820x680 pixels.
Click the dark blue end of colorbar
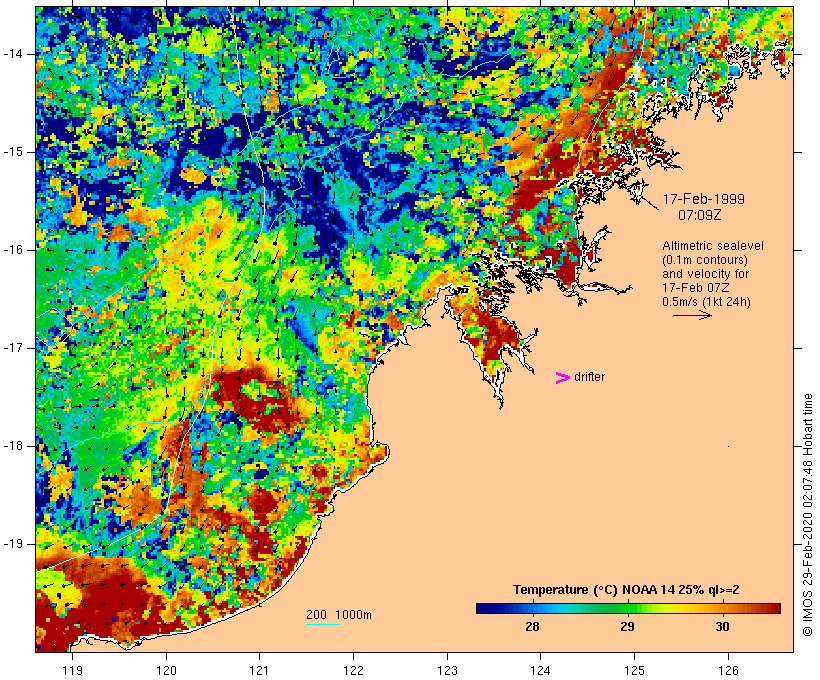[x=484, y=608]
